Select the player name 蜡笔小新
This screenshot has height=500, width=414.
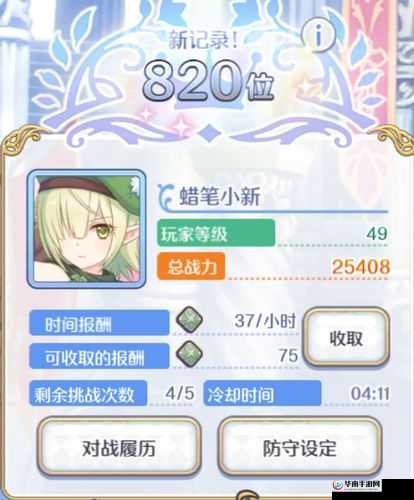point(220,196)
